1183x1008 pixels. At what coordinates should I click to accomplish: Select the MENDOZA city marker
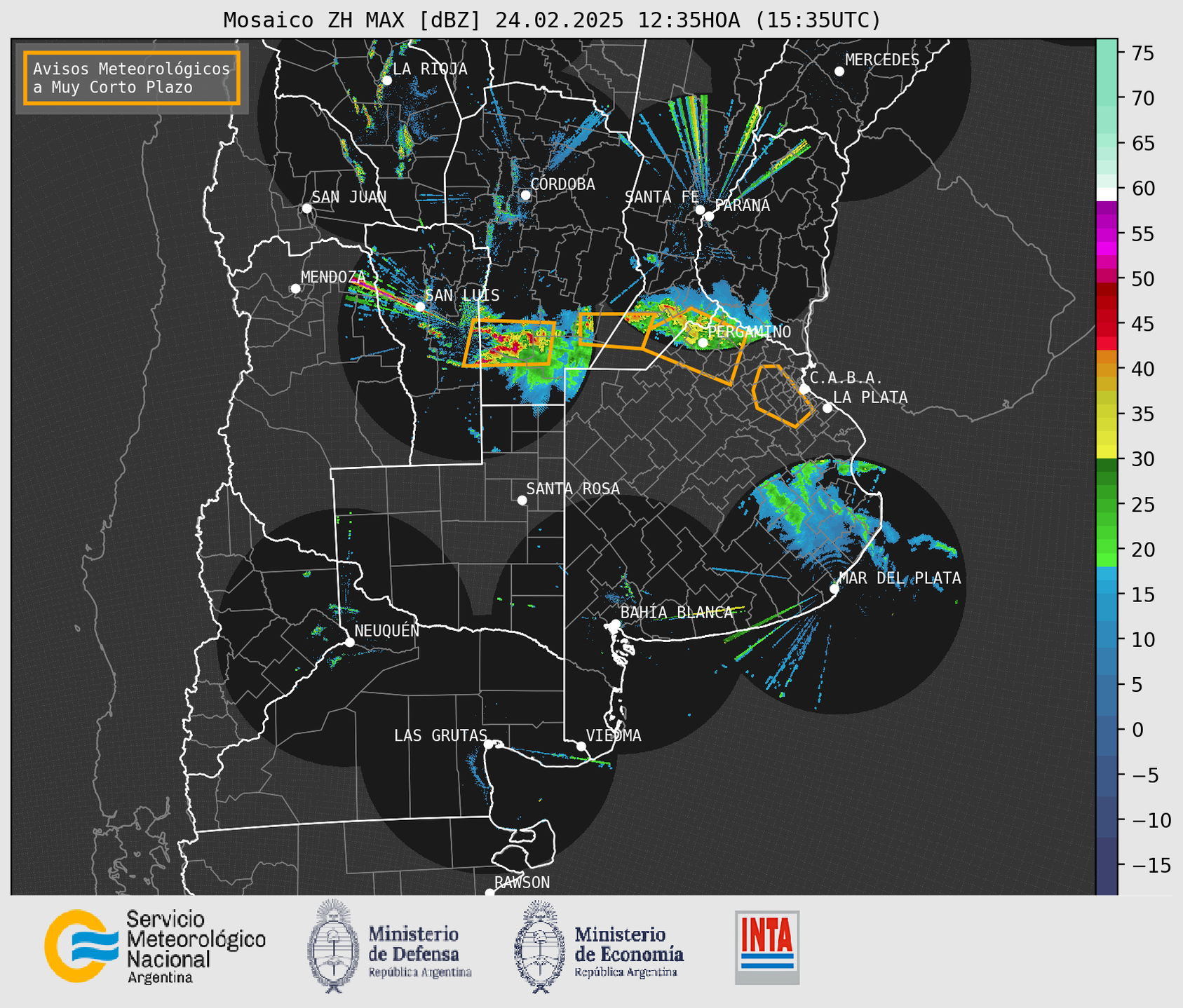point(295,289)
